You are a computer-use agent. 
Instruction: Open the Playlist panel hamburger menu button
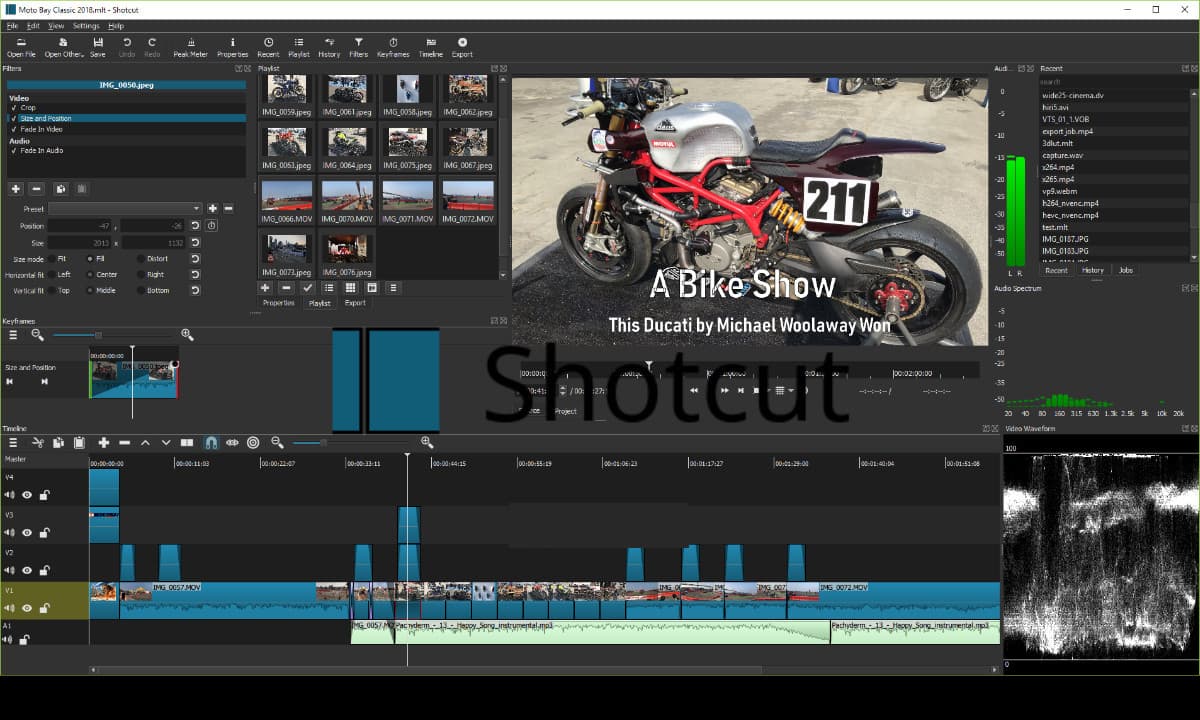pyautogui.click(x=393, y=288)
